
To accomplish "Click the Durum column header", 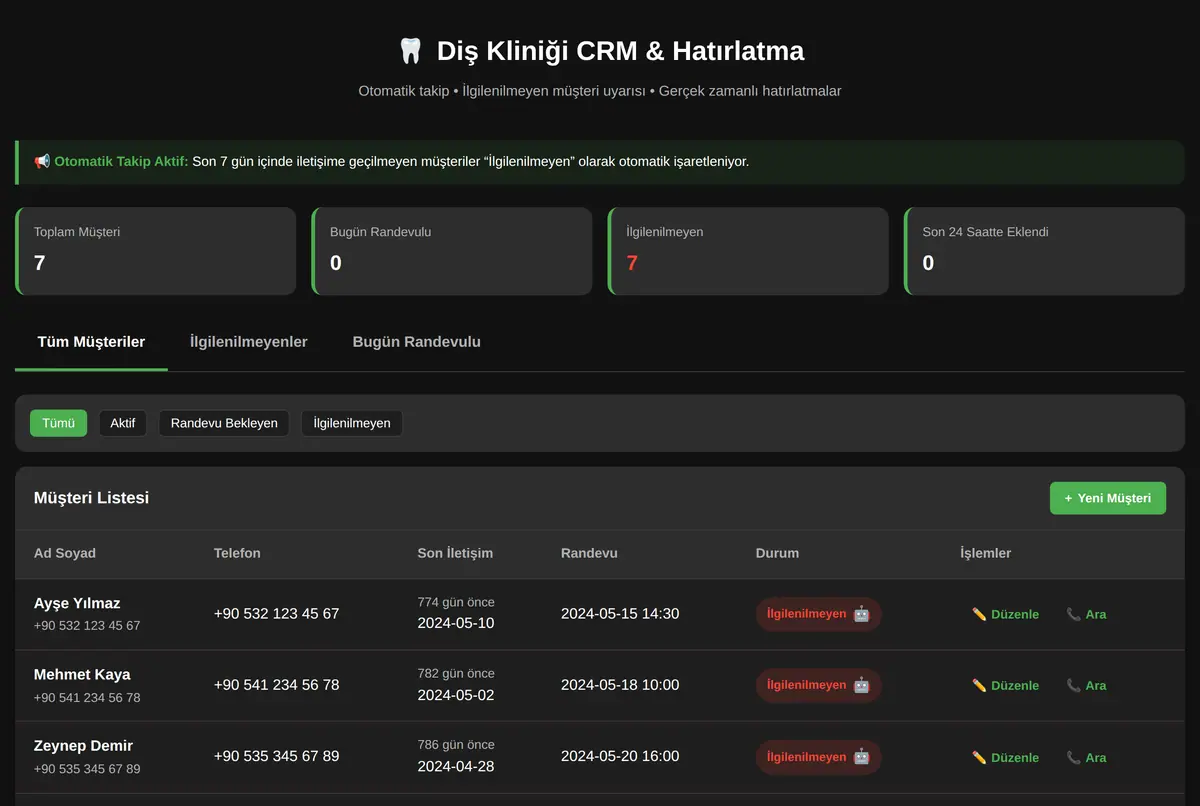I will [x=777, y=553].
